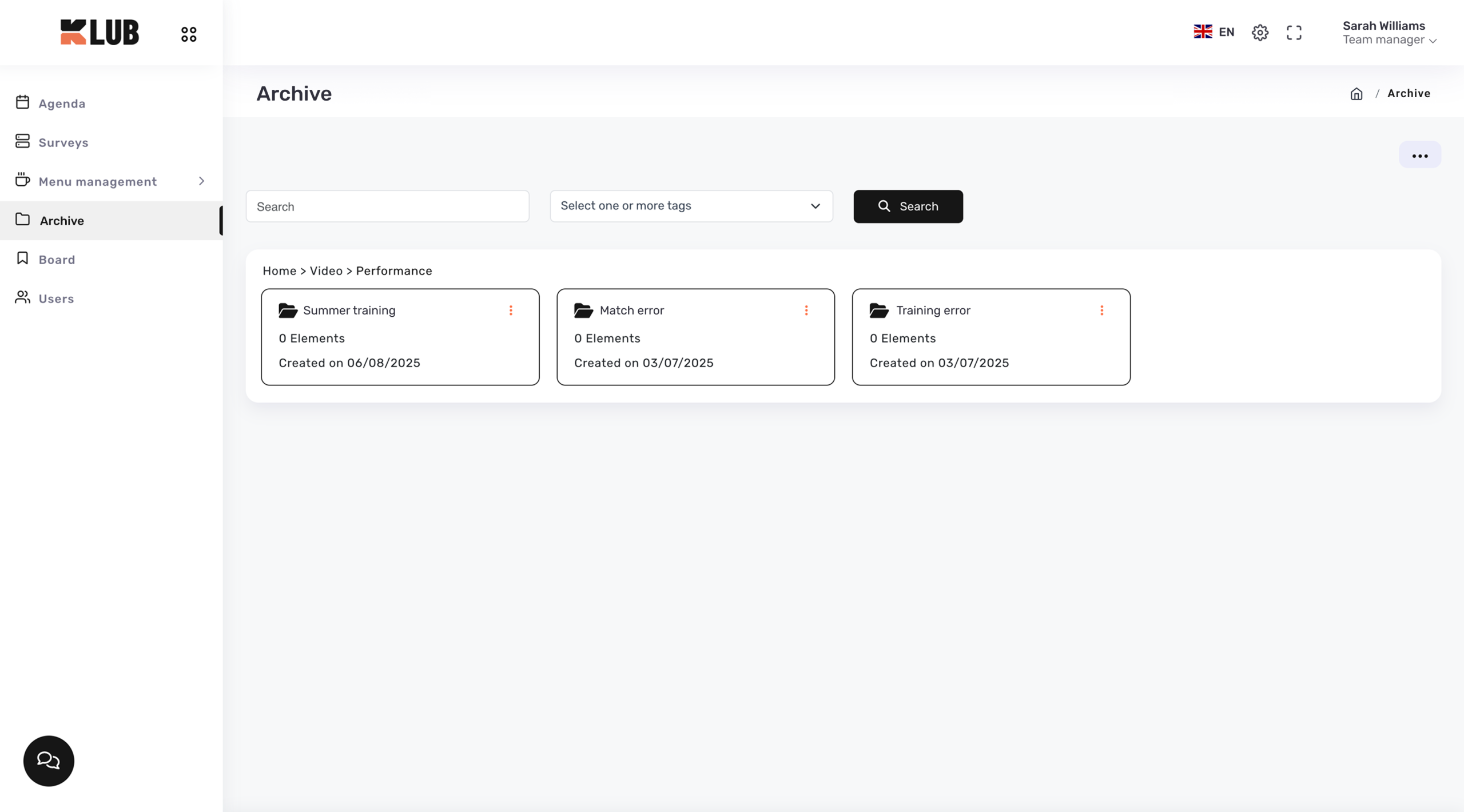Click the apps grid icon beside KLUB logo
The image size is (1464, 812).
pos(189,34)
